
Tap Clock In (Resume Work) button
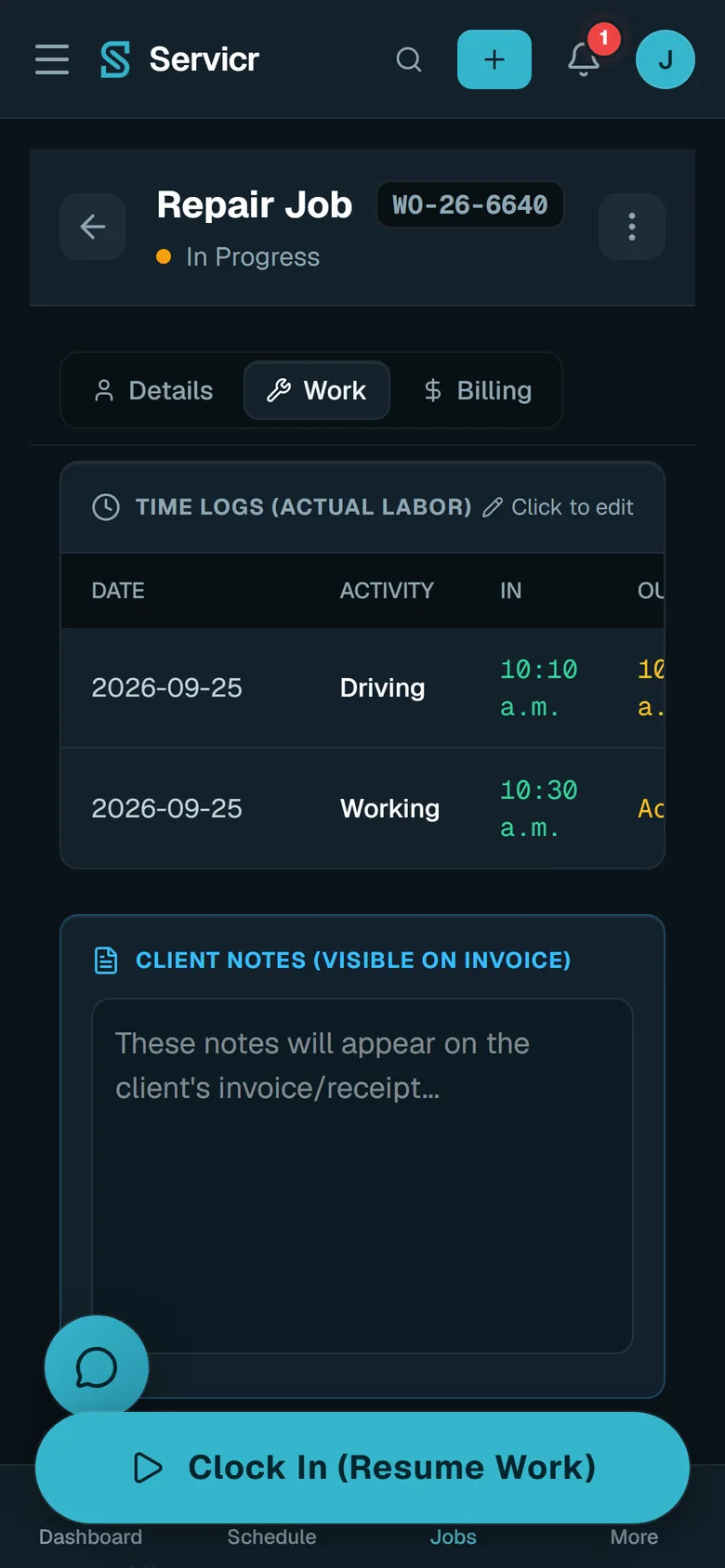point(362,1468)
